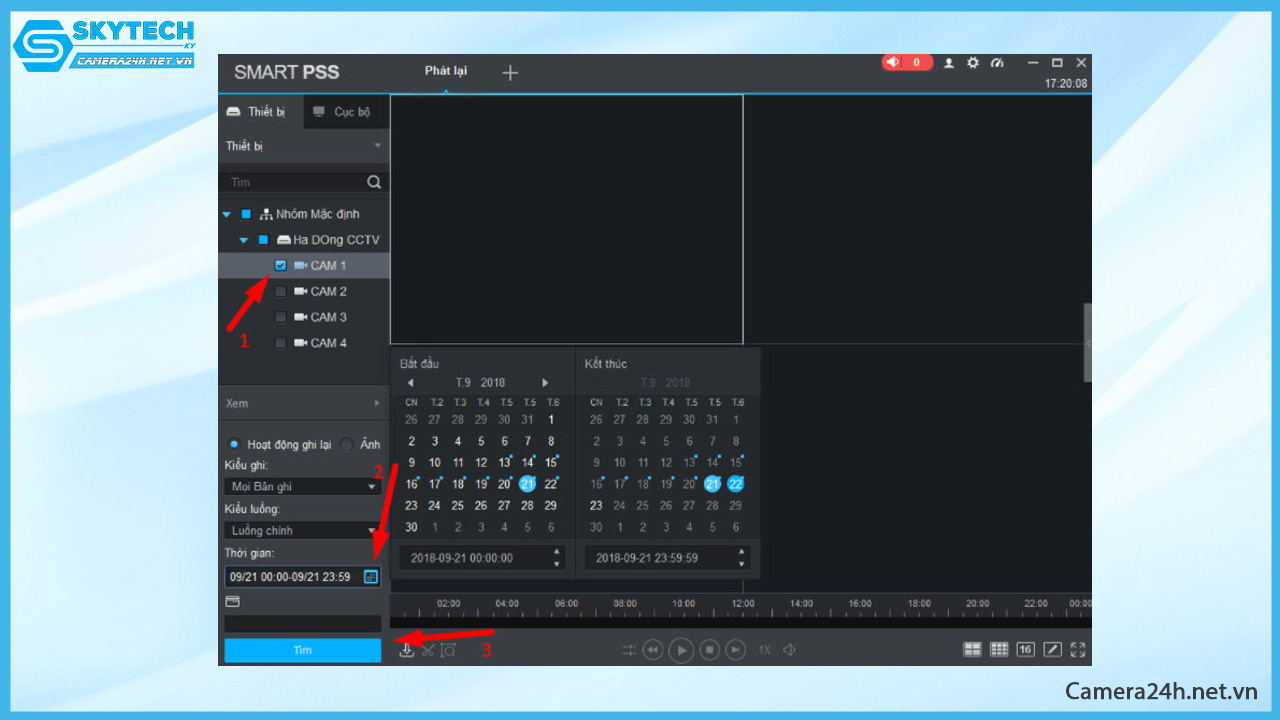Click the Tìm search button
The image size is (1280, 720).
[x=302, y=650]
